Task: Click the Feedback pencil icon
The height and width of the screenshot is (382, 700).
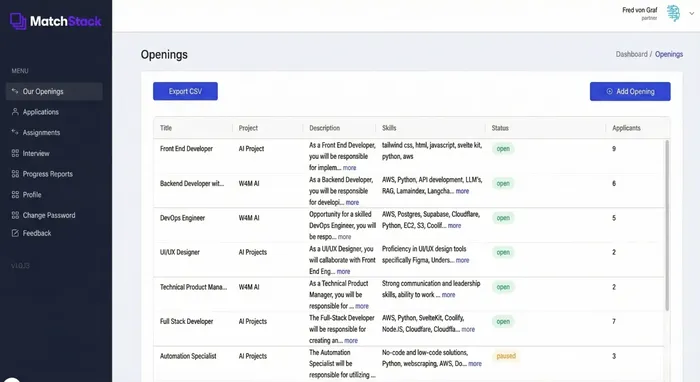Action: click(15, 233)
